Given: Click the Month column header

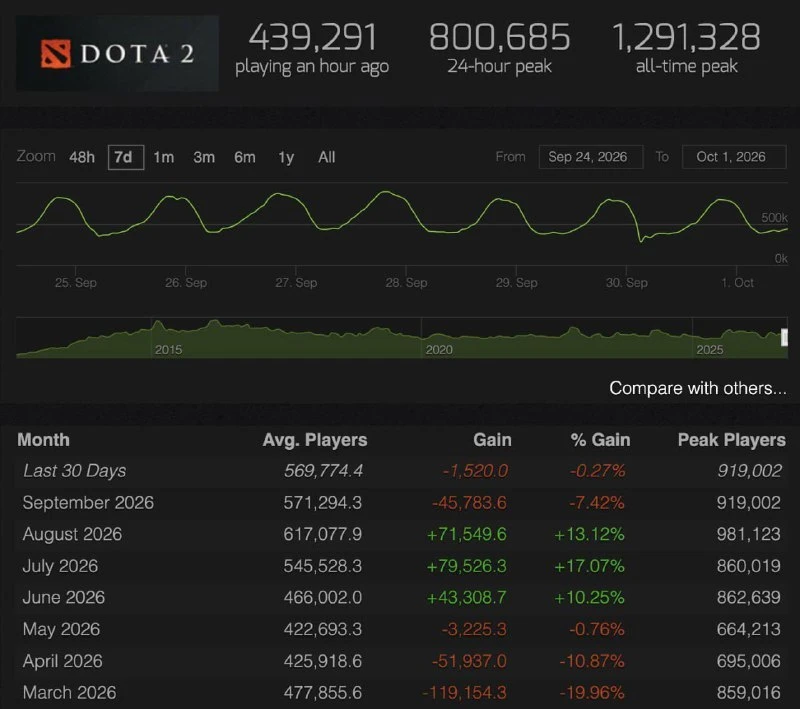Looking at the screenshot, I should coord(43,440).
